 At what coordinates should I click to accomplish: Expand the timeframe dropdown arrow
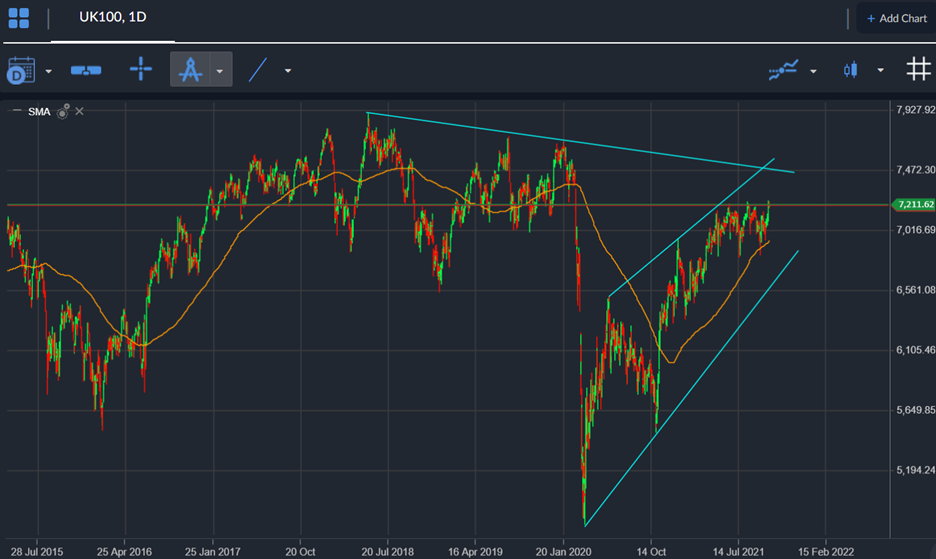pyautogui.click(x=48, y=71)
